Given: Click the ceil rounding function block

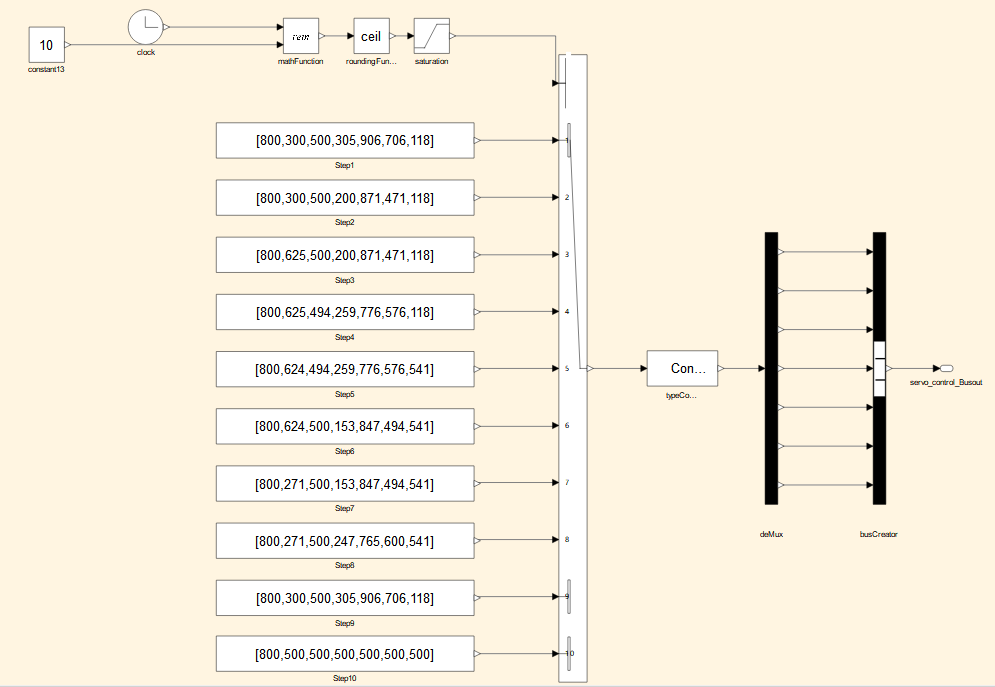Looking at the screenshot, I should [371, 36].
